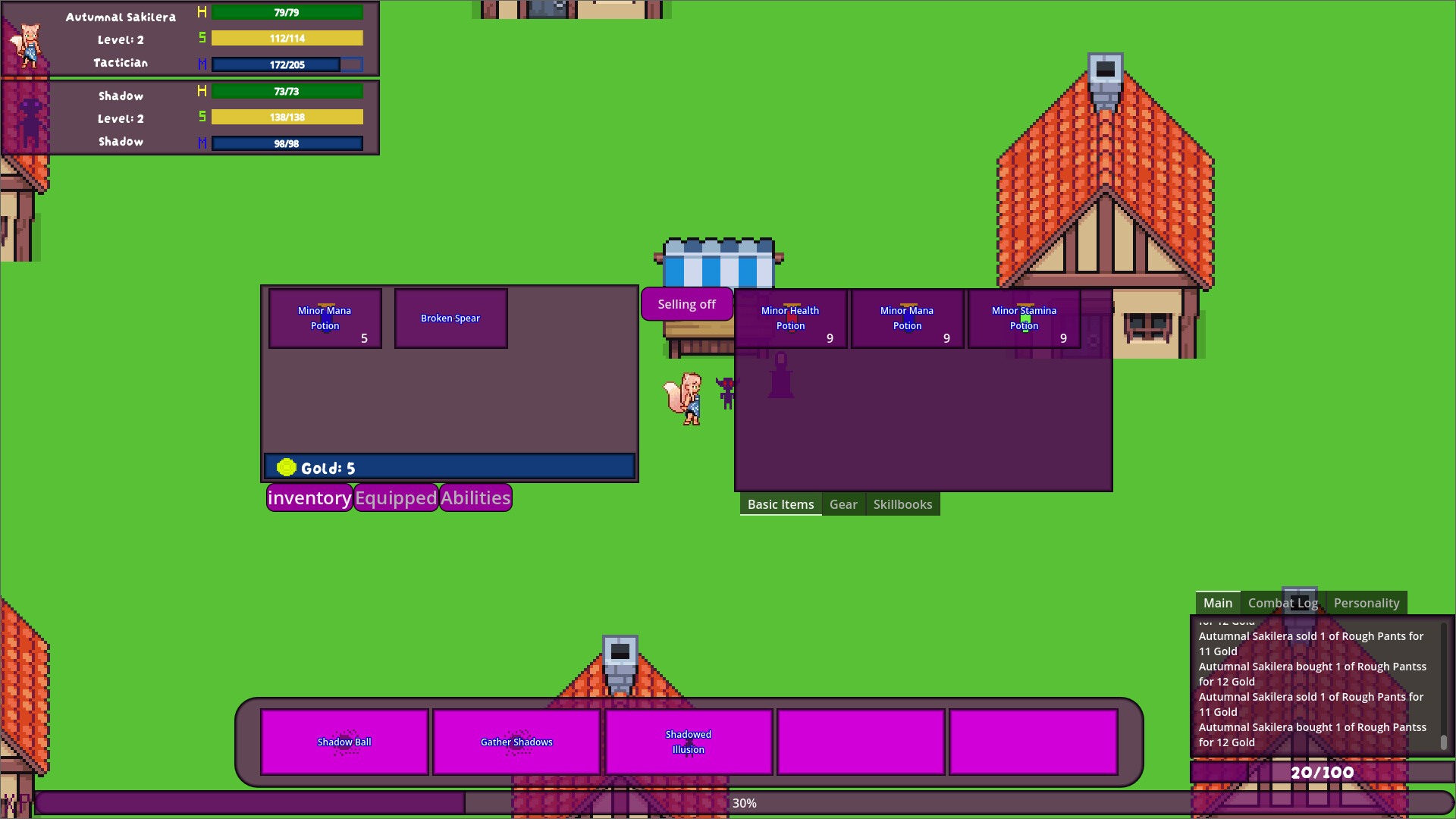
Task: Use Shadowed Illusion ability slot
Action: point(688,742)
